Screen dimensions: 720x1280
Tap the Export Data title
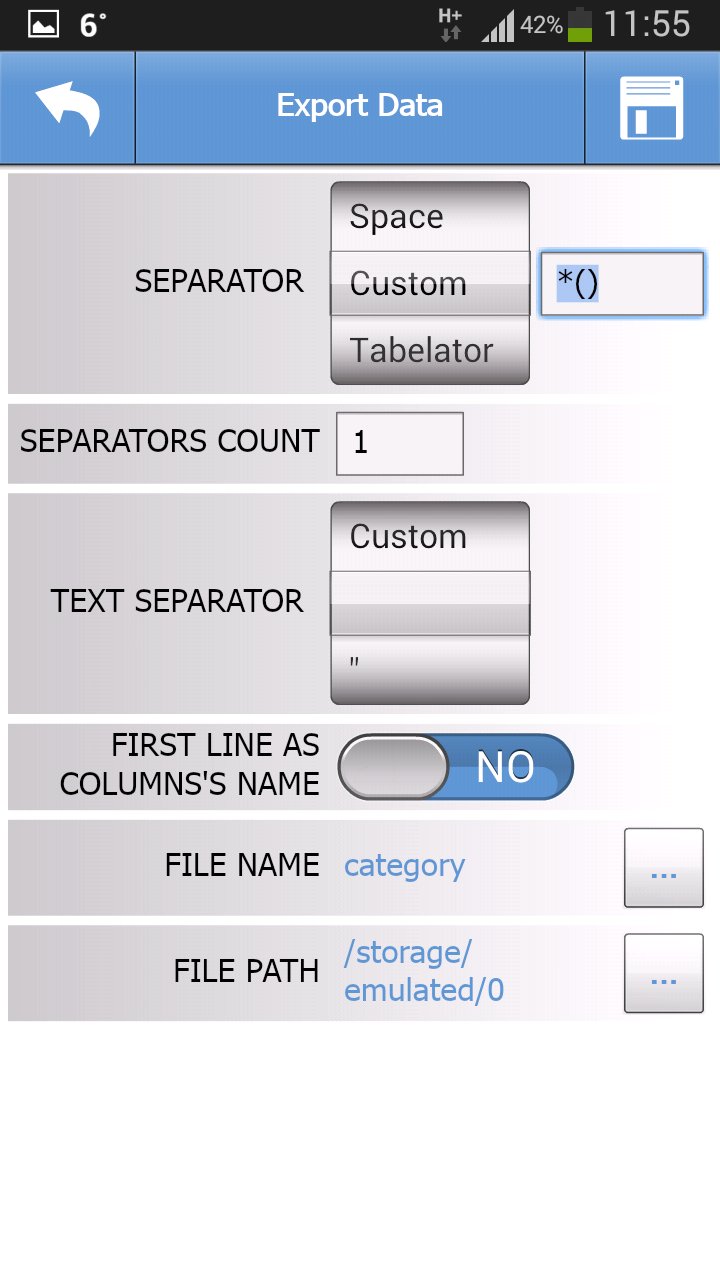tap(360, 106)
